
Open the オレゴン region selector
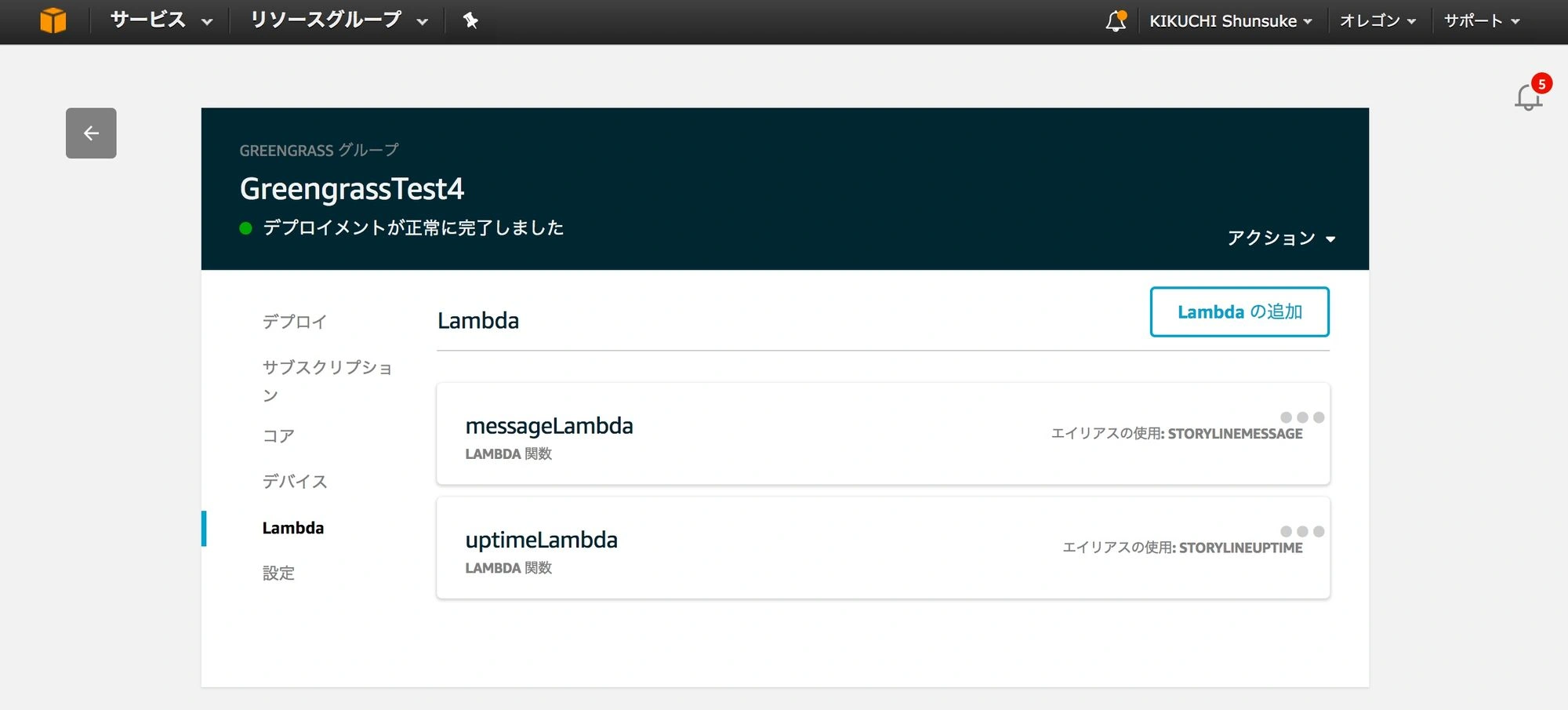coord(1377,21)
